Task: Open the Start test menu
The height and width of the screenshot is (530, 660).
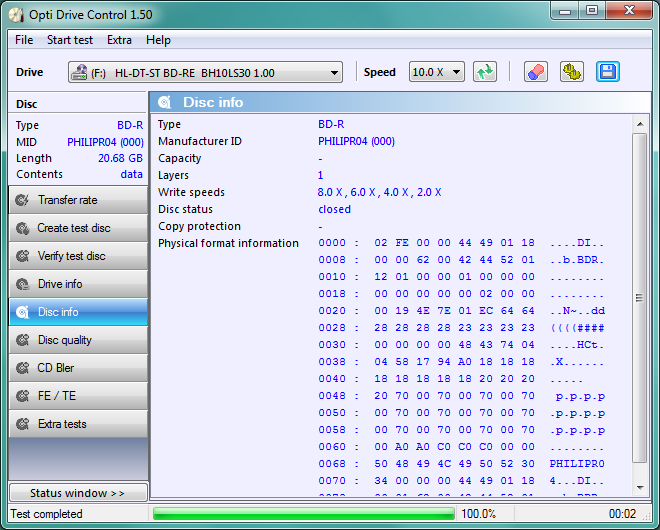Action: pos(70,40)
